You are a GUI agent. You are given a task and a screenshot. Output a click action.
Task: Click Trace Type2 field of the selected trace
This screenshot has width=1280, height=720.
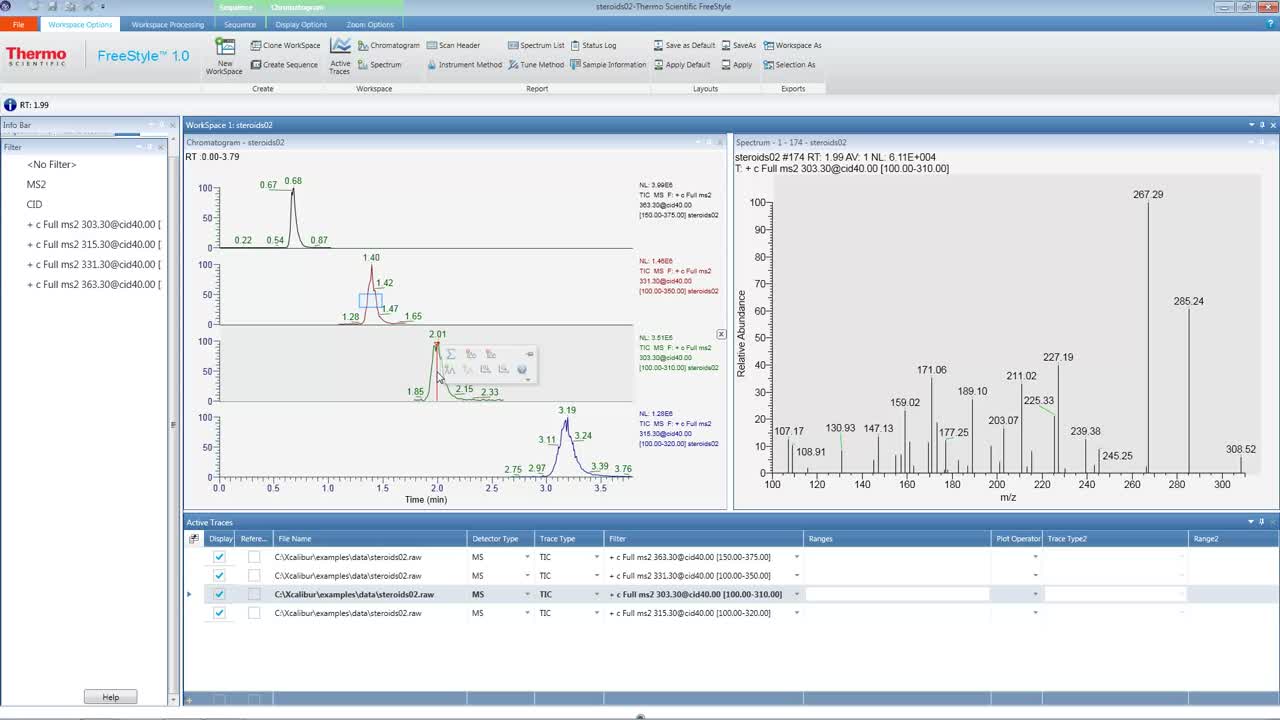1116,594
